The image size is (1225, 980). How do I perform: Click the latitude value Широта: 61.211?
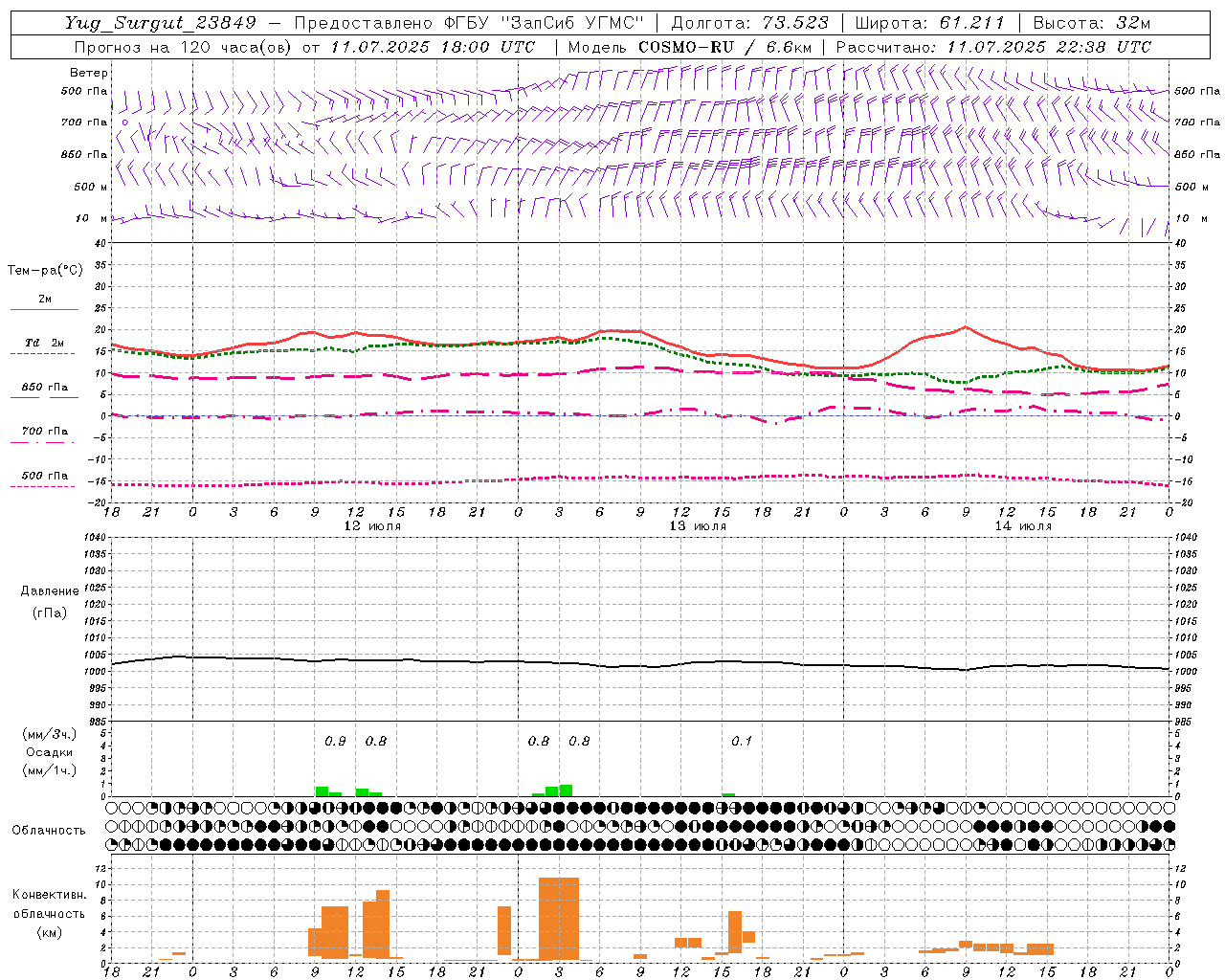click(x=930, y=23)
